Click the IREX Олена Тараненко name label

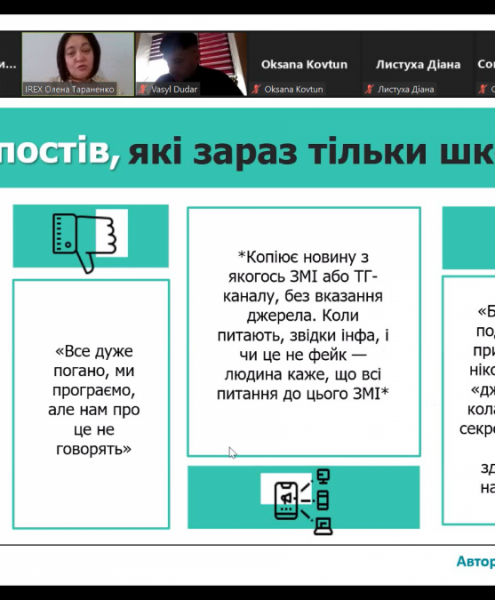click(x=70, y=90)
